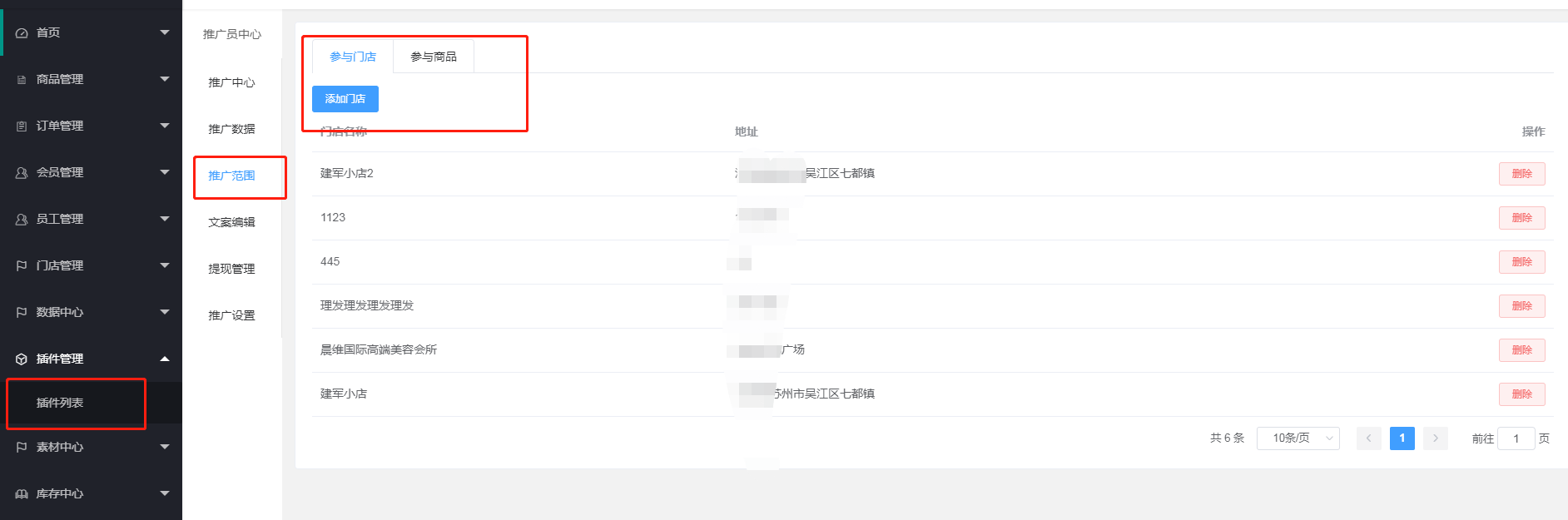The width and height of the screenshot is (1568, 520).
Task: Click the home icon beside 首页
Action: click(22, 32)
